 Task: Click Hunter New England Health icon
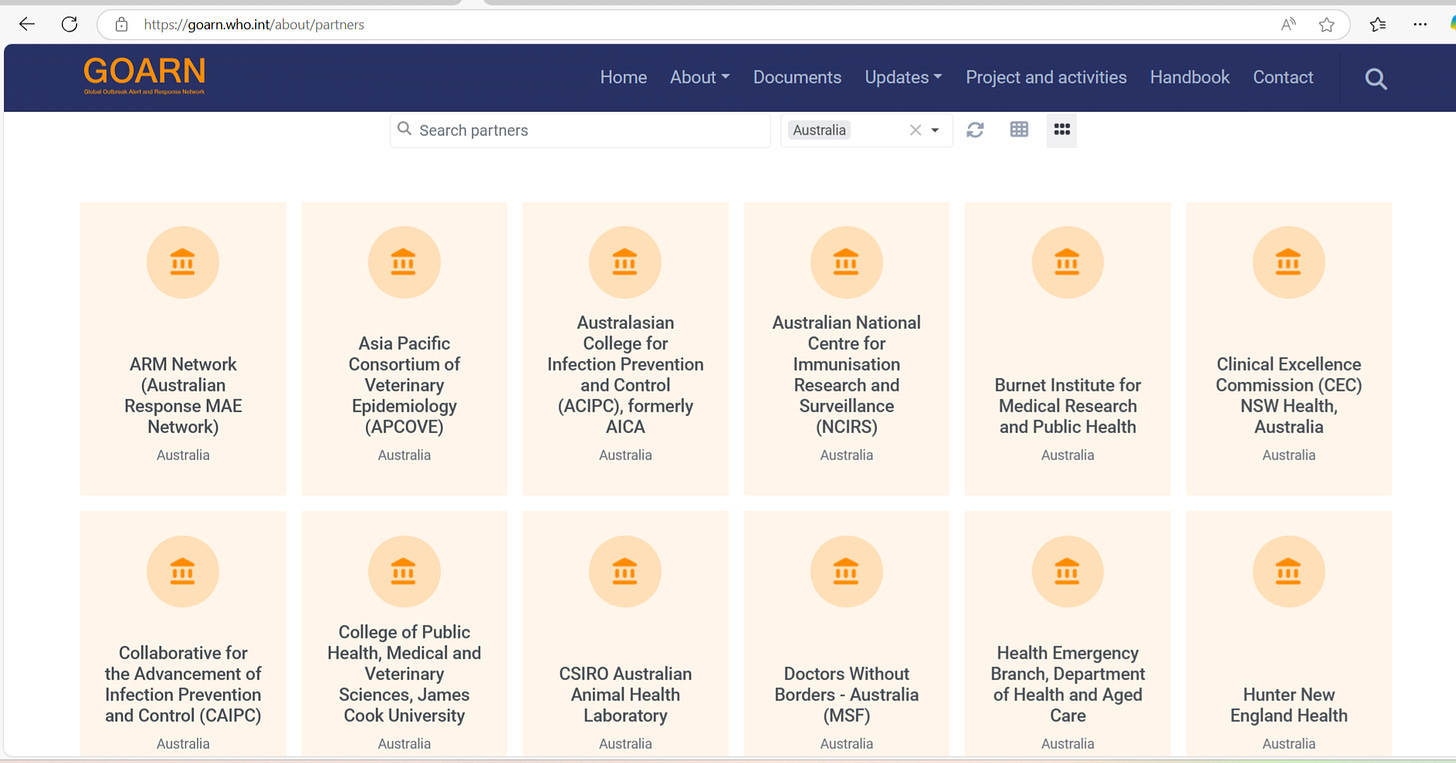[x=1289, y=571]
